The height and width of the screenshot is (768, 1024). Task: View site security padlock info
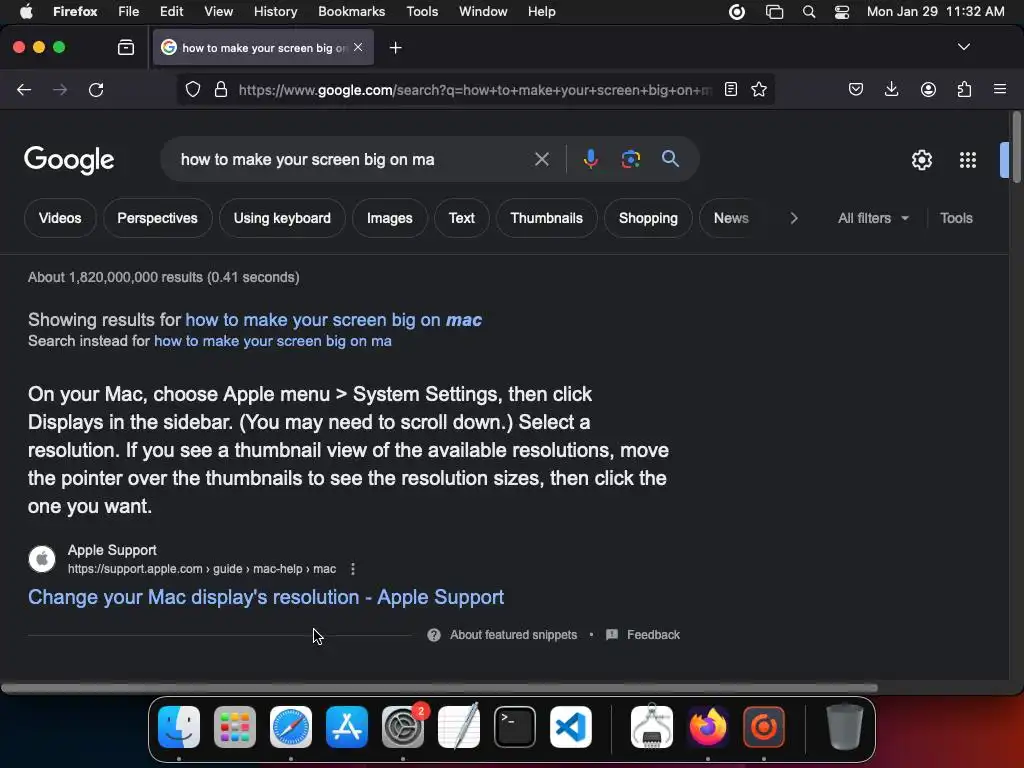(221, 89)
